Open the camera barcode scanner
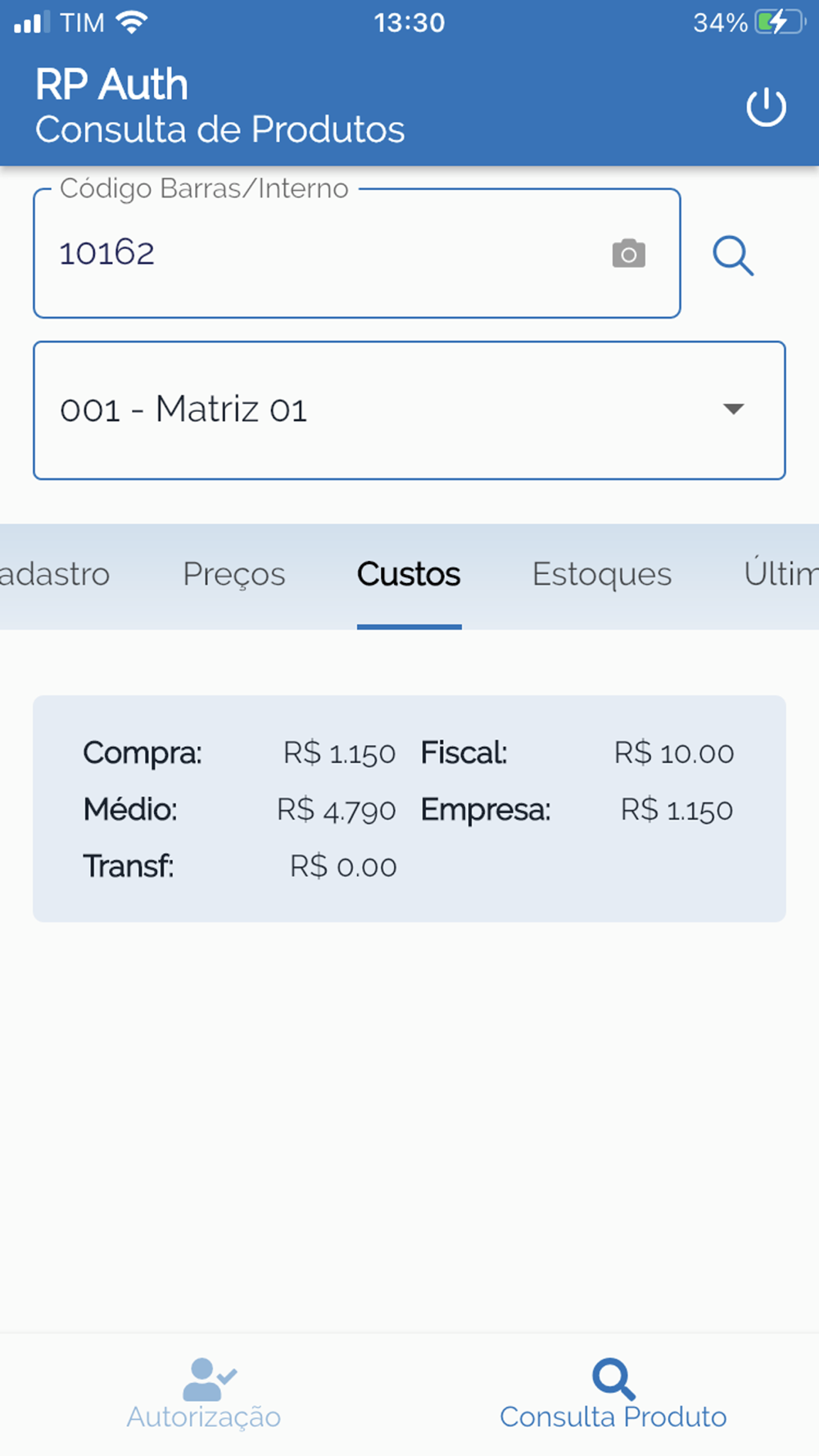Image resolution: width=819 pixels, height=1456 pixels. click(x=628, y=254)
